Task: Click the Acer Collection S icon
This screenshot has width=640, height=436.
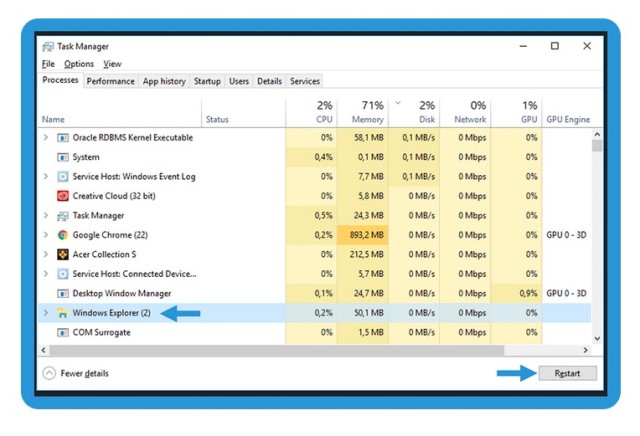Action: point(62,255)
